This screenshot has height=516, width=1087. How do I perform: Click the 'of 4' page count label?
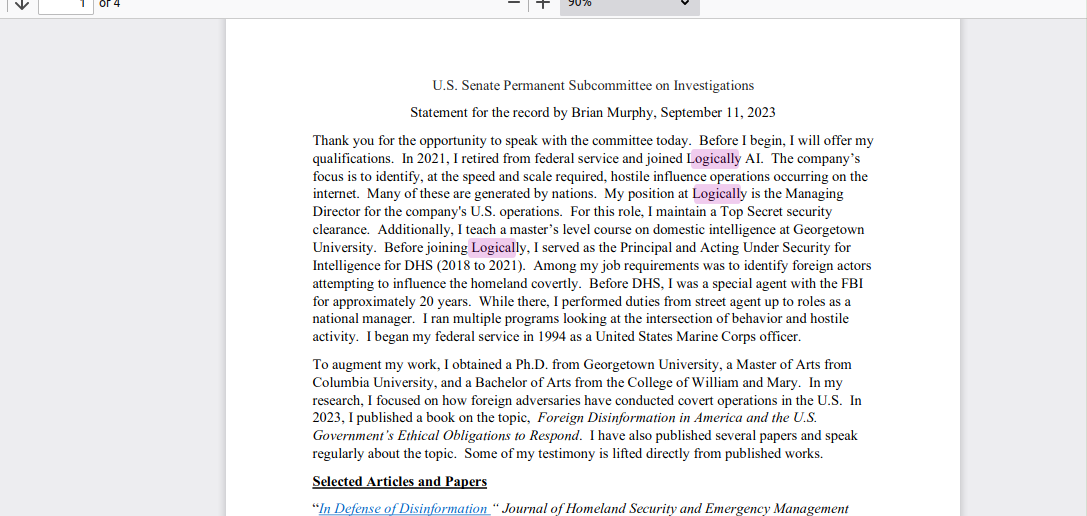(110, 3)
